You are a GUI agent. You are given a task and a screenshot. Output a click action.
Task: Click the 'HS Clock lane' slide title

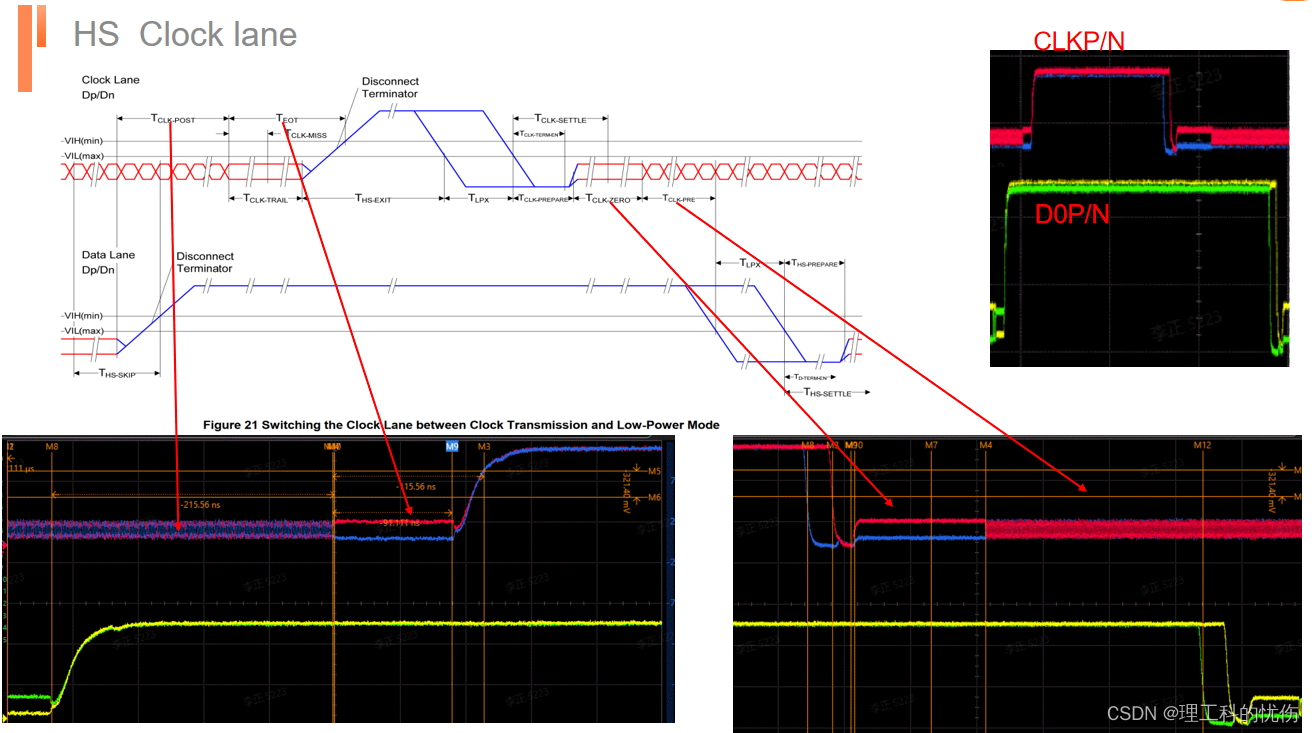click(185, 34)
